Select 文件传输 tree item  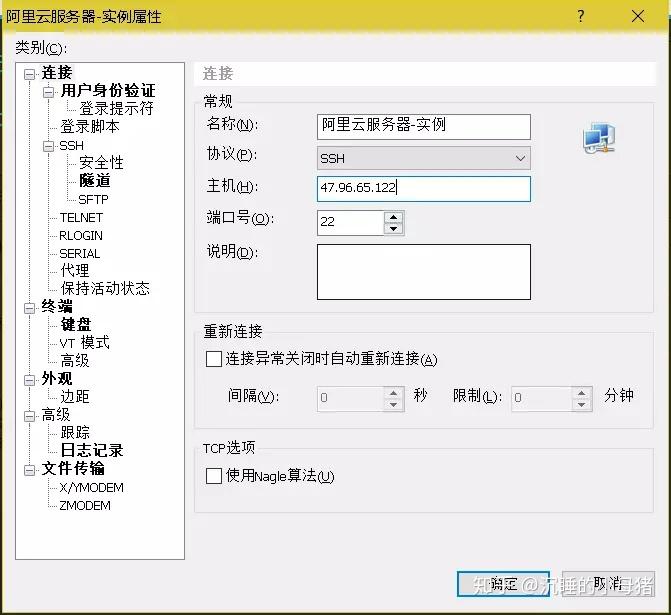pyautogui.click(x=73, y=468)
